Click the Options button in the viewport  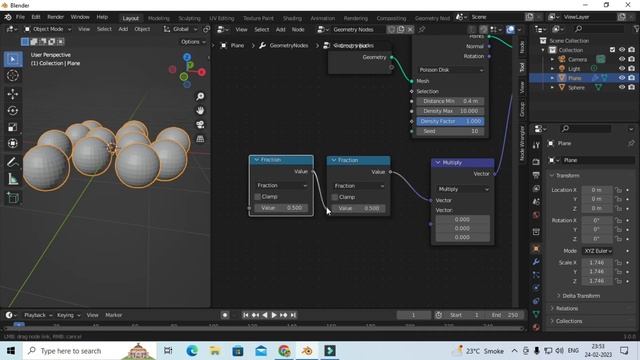point(193,42)
